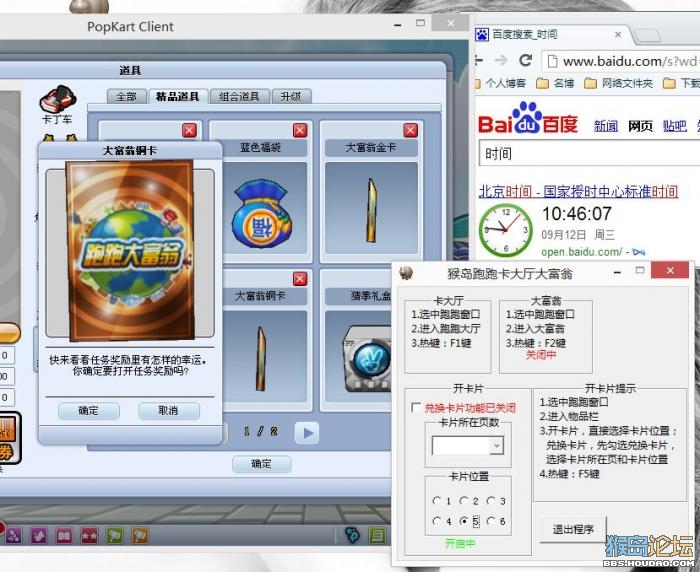Click the date 09月12日 周三 text

point(578,235)
